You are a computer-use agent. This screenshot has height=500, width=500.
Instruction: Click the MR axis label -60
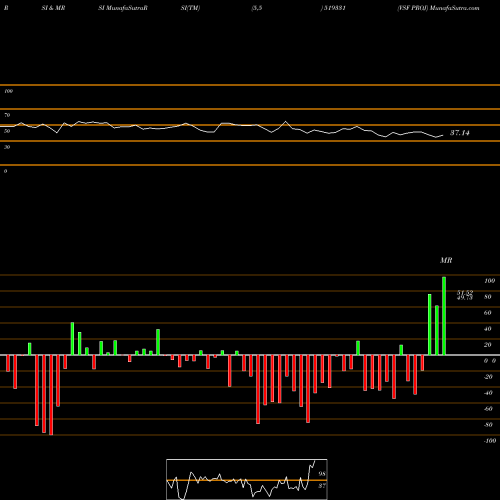point(488,409)
